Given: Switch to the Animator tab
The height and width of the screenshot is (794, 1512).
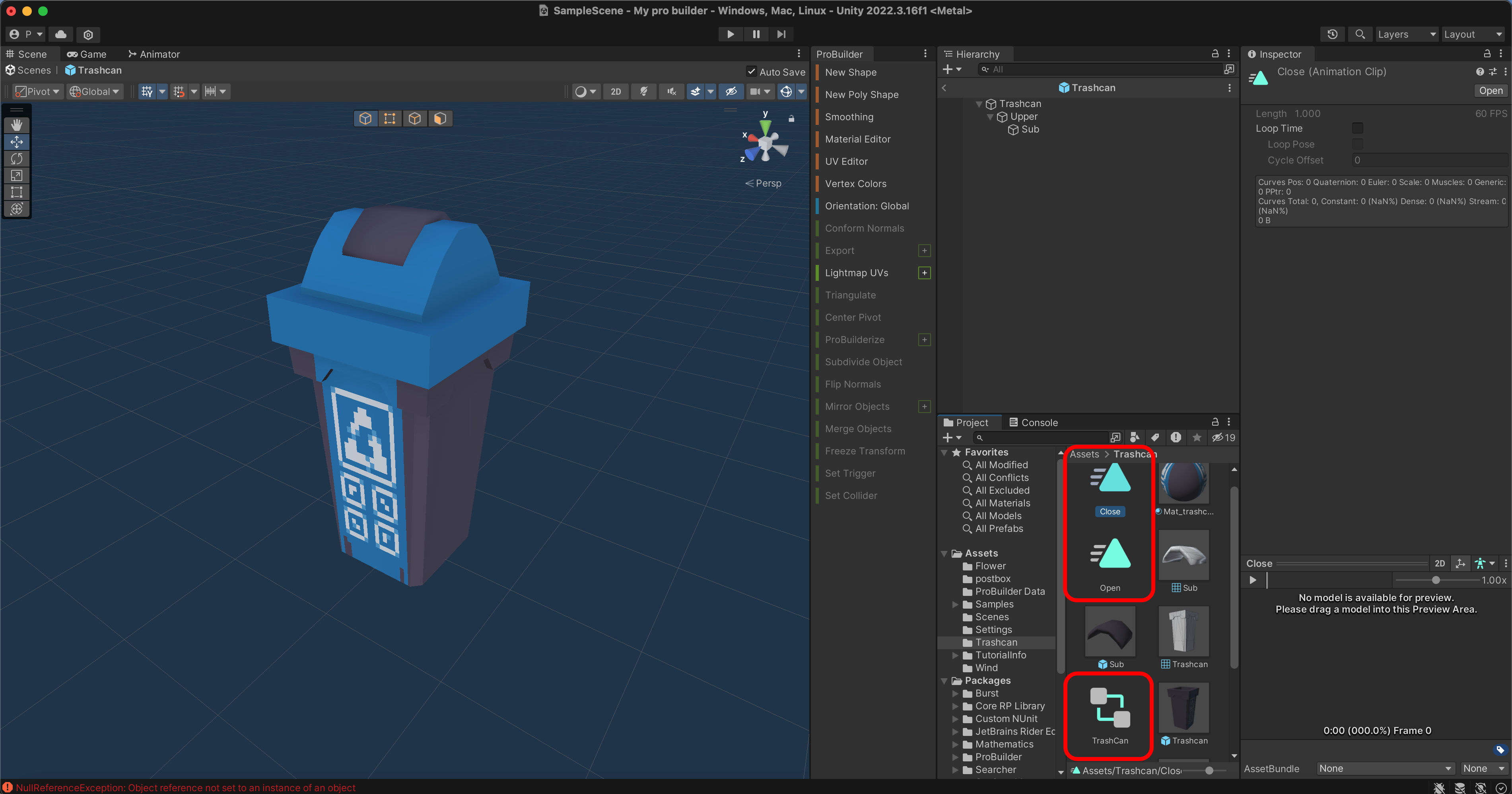Looking at the screenshot, I should click(154, 54).
